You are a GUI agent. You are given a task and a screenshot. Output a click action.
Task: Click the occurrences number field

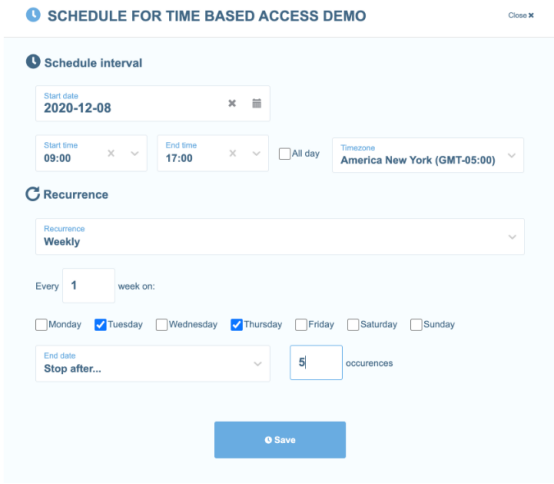click(x=316, y=362)
